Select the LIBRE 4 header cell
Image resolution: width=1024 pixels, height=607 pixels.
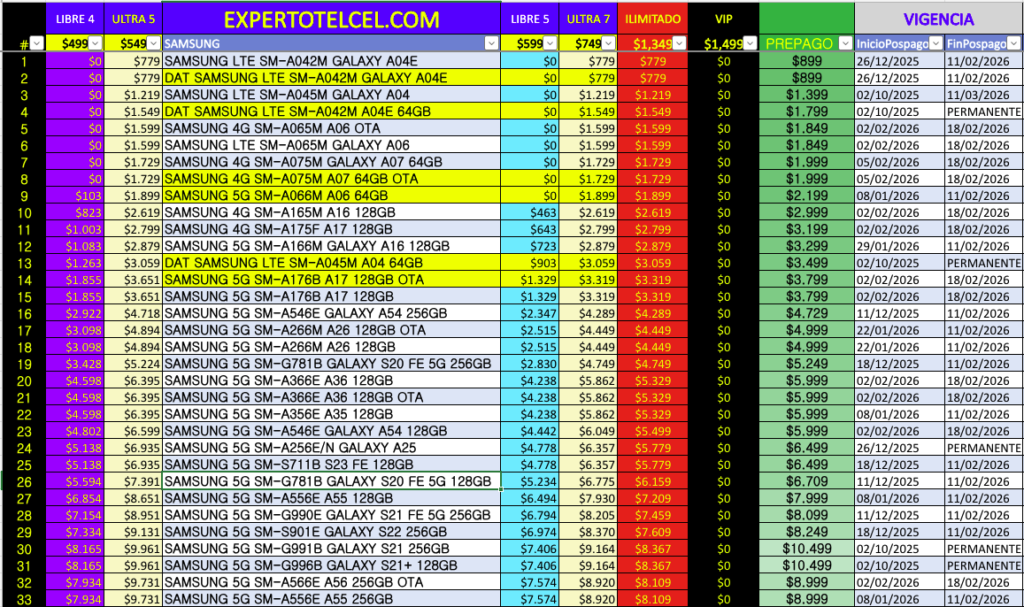tap(75, 19)
